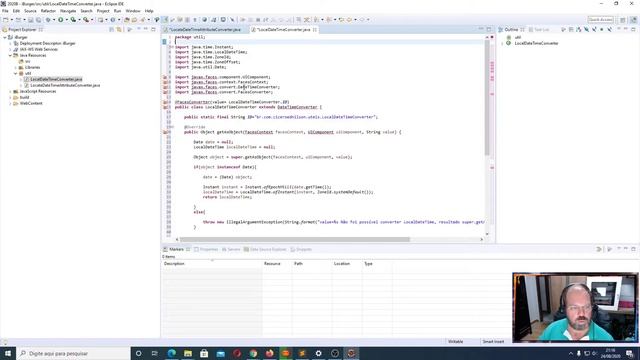Viewport: 640px width, 360px height.
Task: Expand the Libraries node
Action: (x=16, y=67)
